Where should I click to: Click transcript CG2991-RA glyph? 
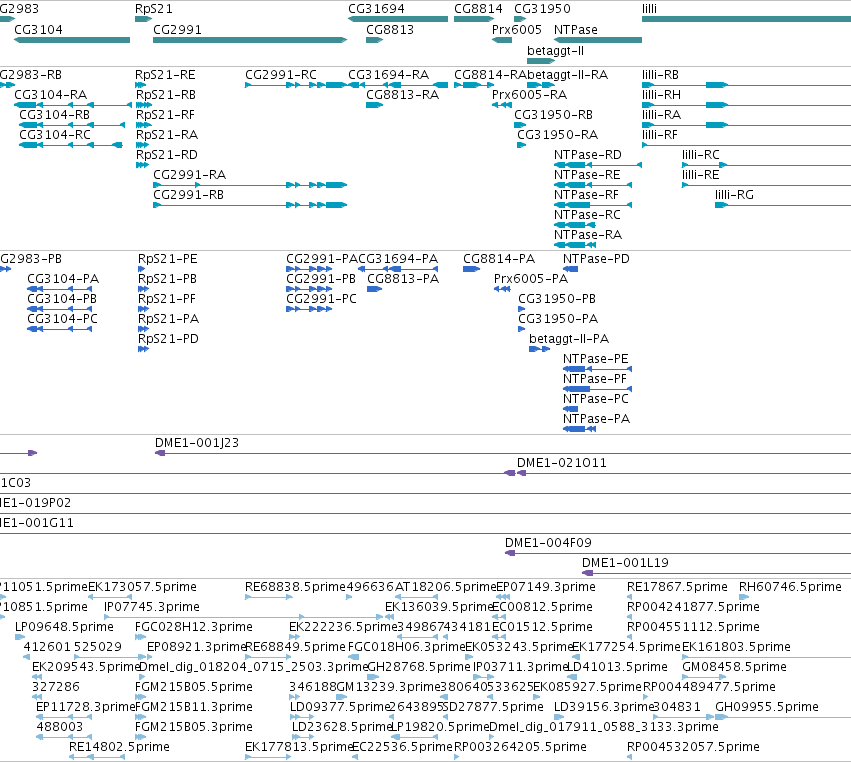[x=250, y=185]
